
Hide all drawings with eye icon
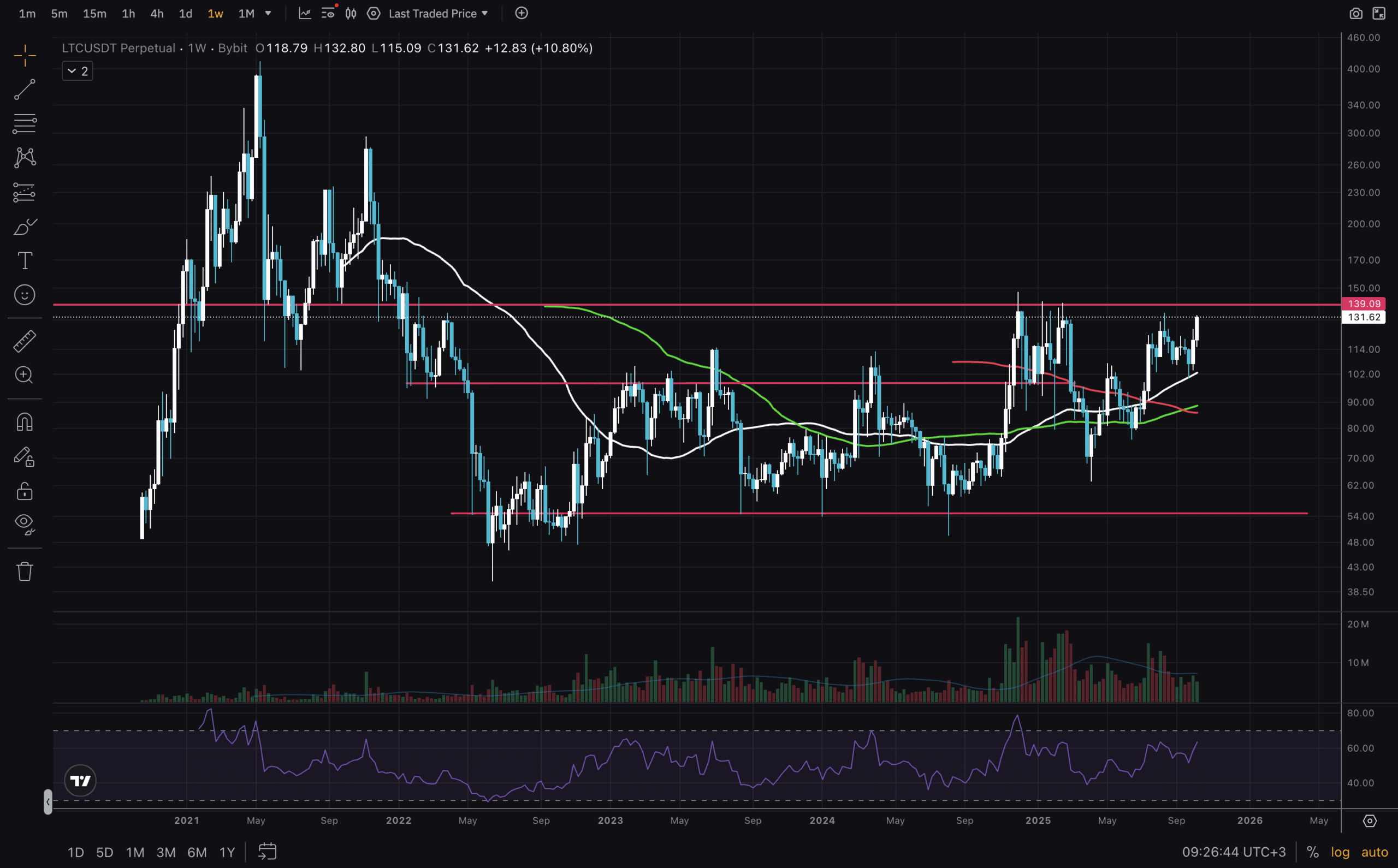[x=24, y=524]
